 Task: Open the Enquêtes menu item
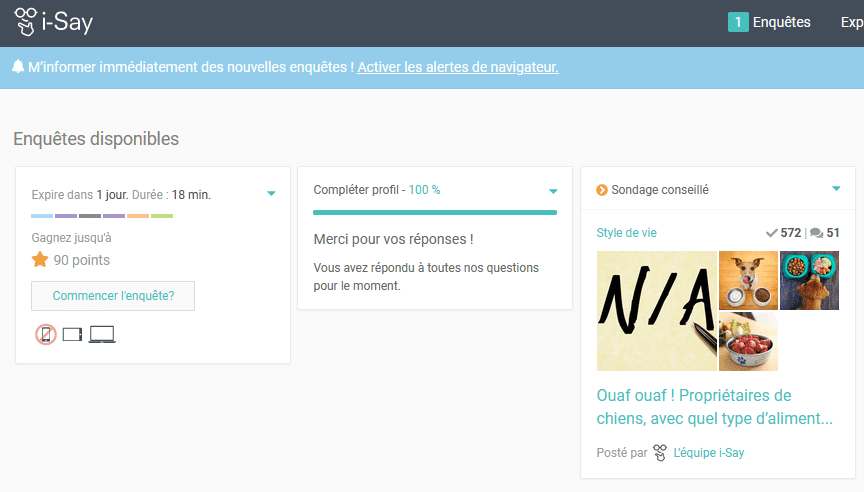tap(781, 22)
